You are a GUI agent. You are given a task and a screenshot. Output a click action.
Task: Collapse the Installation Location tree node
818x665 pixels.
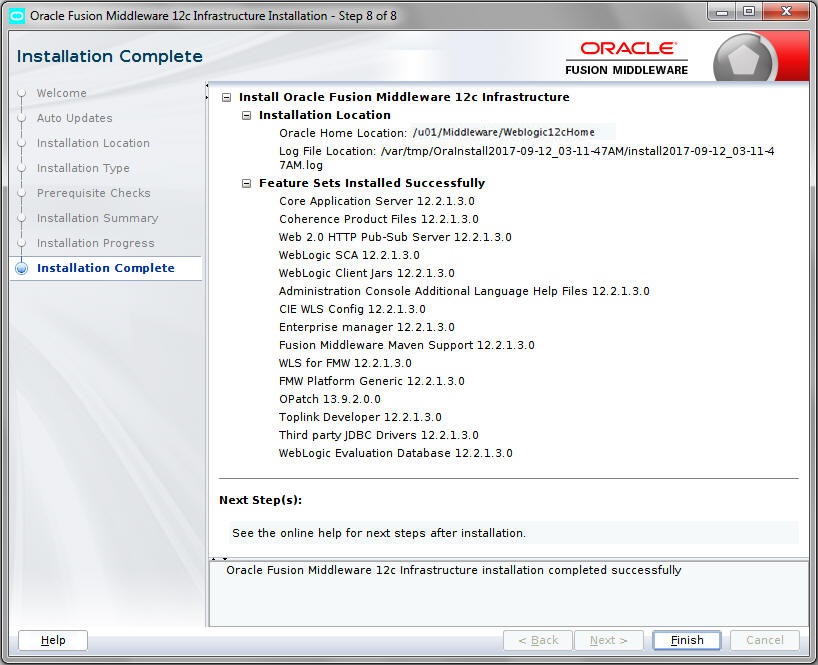click(246, 115)
